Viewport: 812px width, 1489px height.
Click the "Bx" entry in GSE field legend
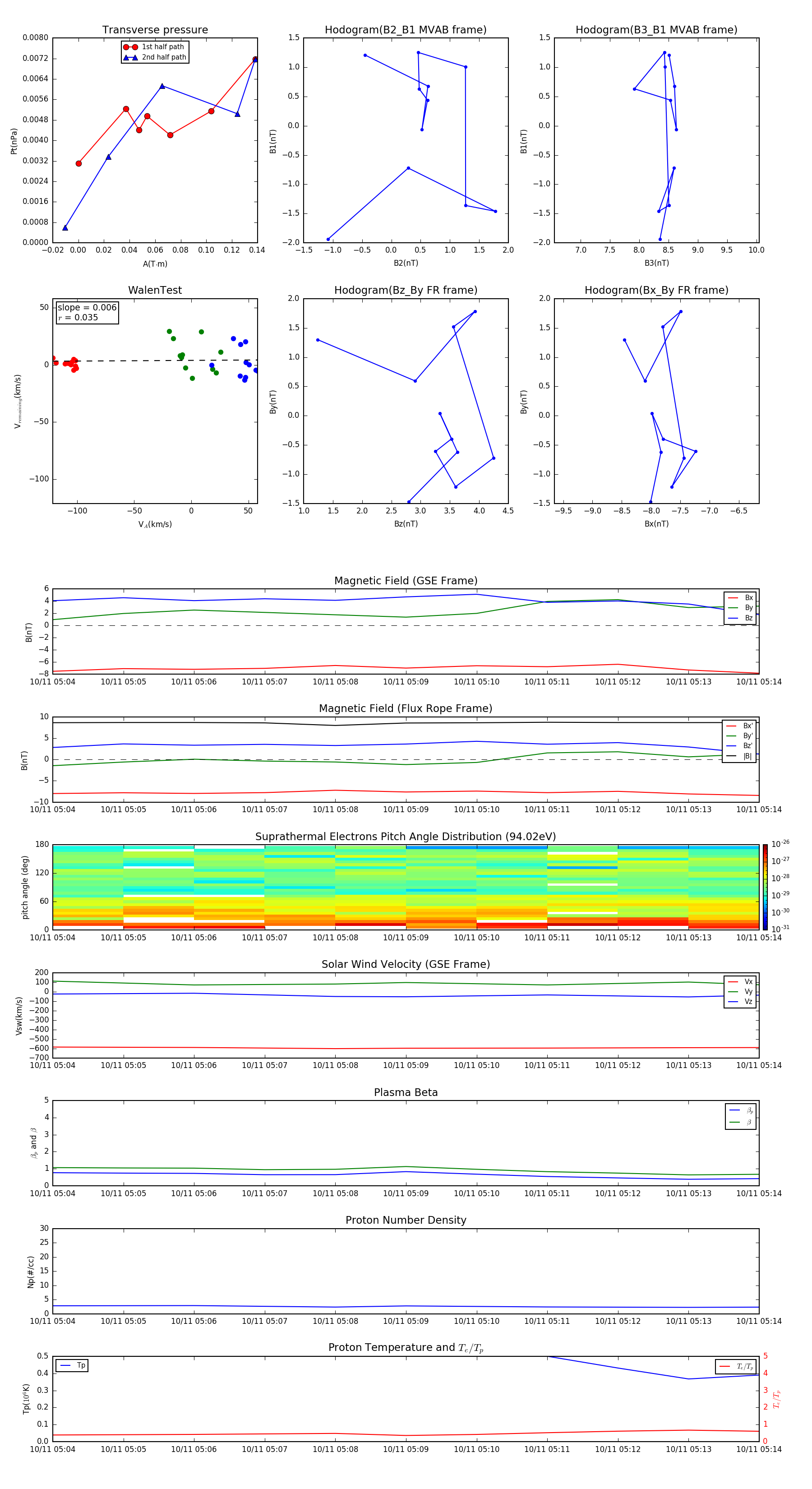coord(741,598)
